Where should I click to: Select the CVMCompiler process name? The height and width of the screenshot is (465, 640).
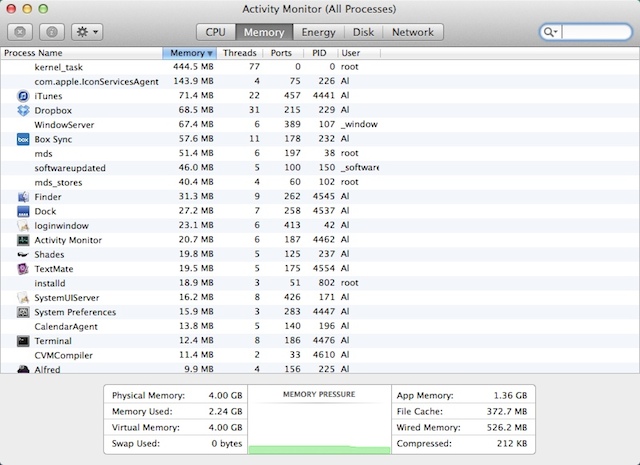coord(63,355)
